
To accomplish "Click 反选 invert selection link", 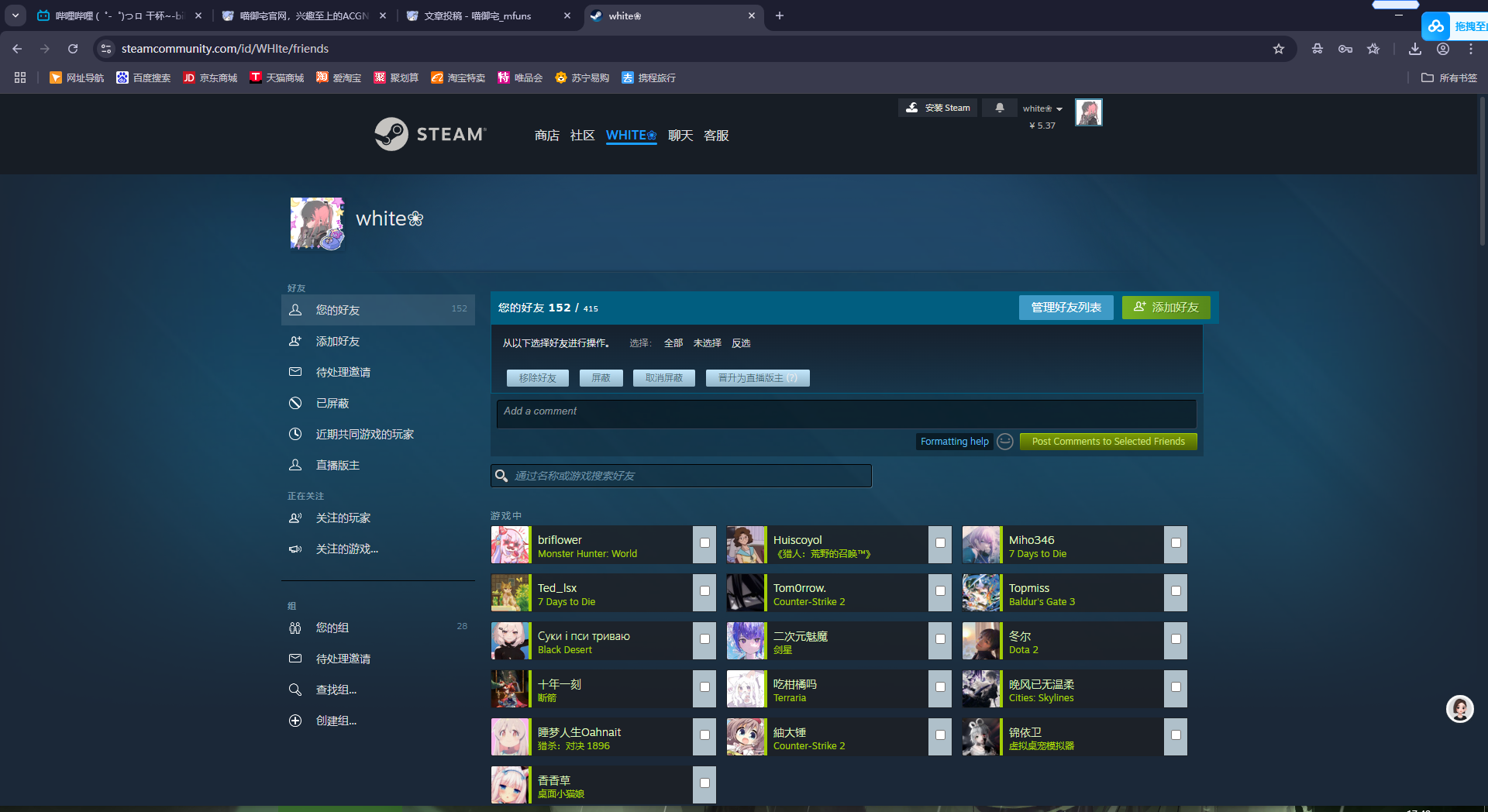I will [x=741, y=343].
